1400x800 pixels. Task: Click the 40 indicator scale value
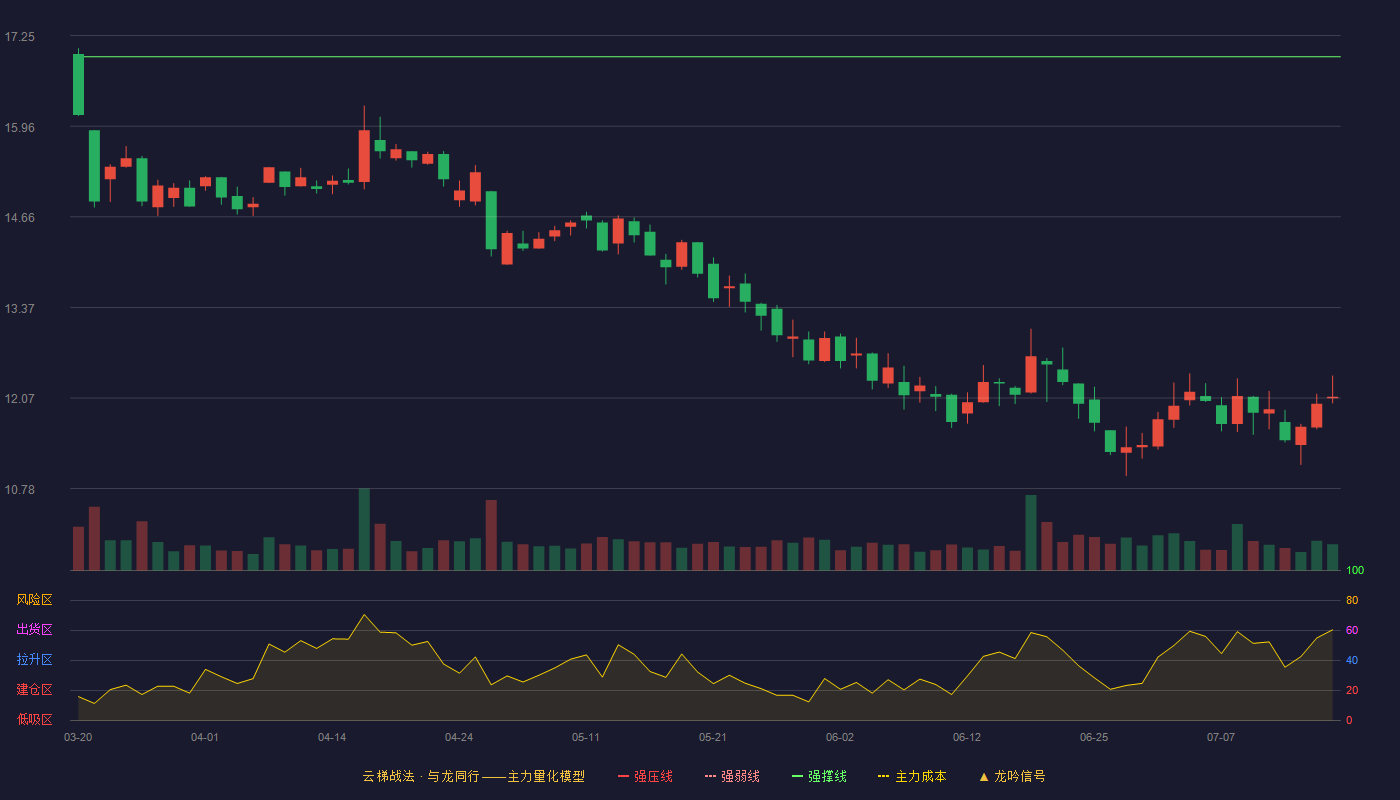pos(1352,660)
